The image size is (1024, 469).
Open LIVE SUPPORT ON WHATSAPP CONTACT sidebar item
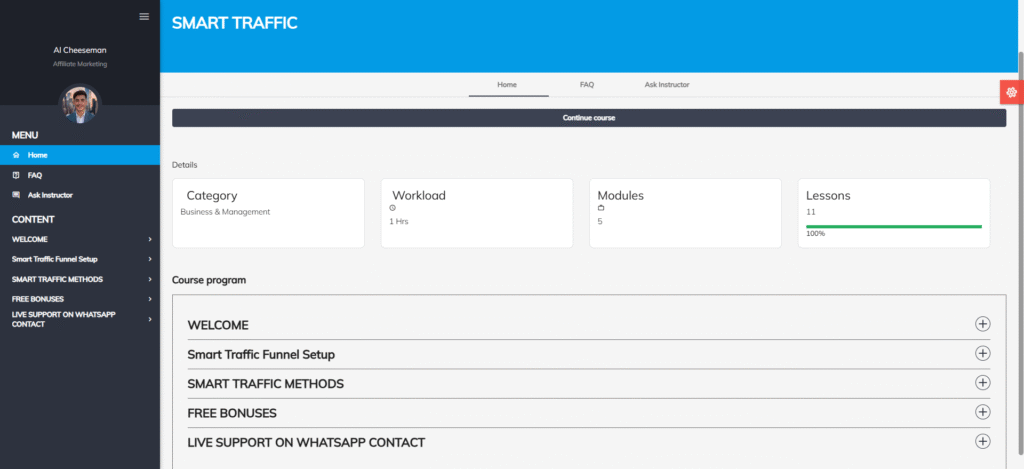(x=80, y=319)
